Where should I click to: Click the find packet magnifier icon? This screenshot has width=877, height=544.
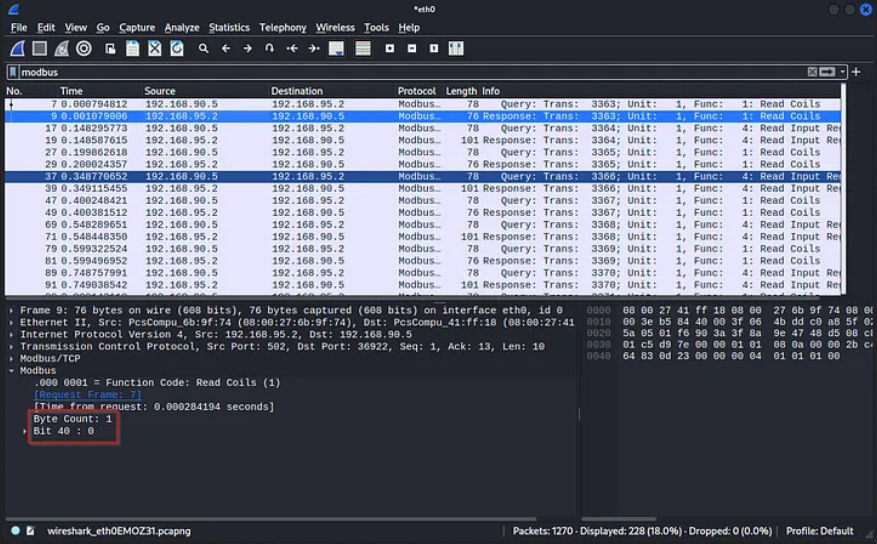click(x=203, y=48)
